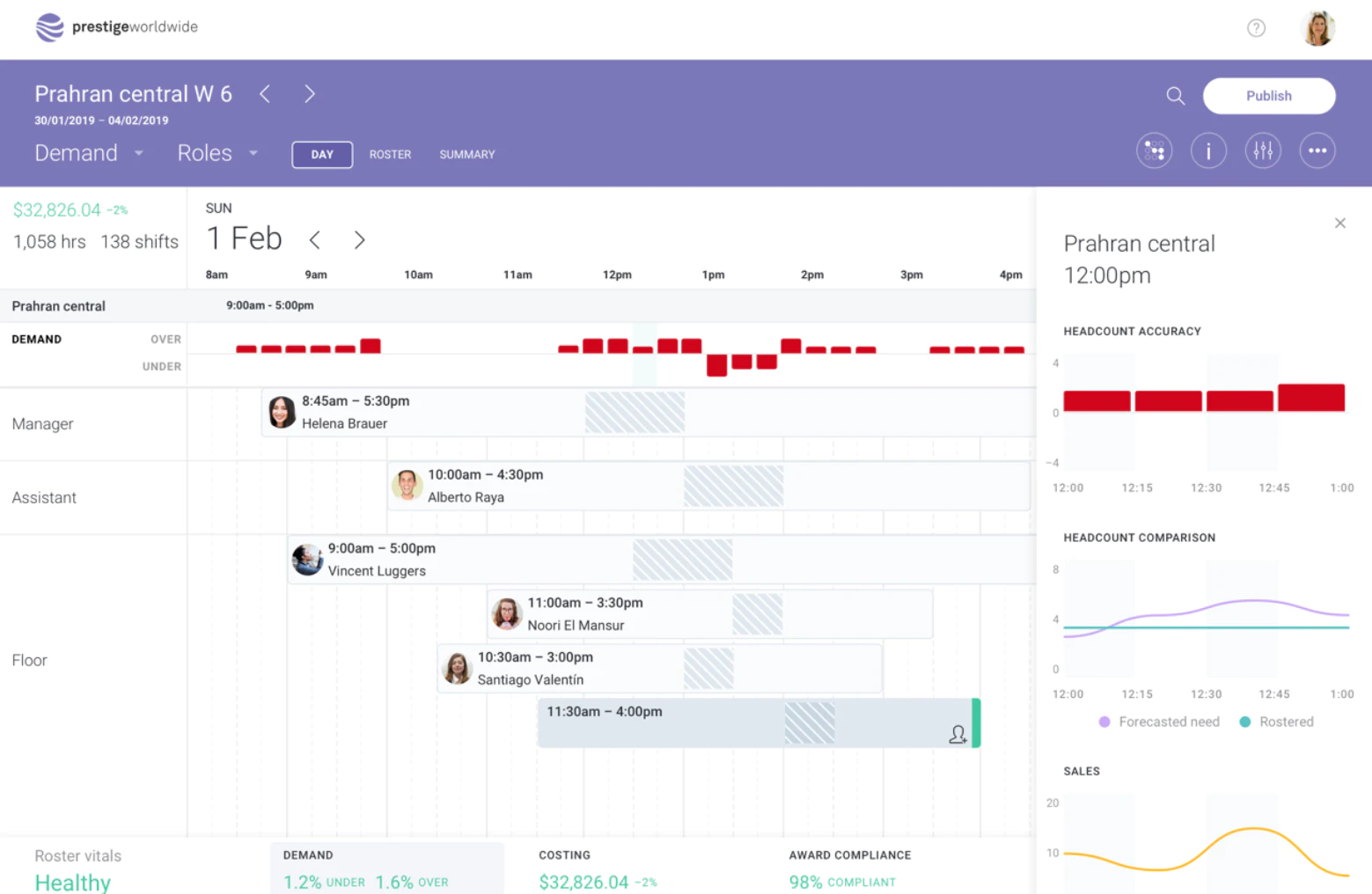Switch to the SUMMARY tab
Image resolution: width=1372 pixels, height=894 pixels.
click(467, 155)
